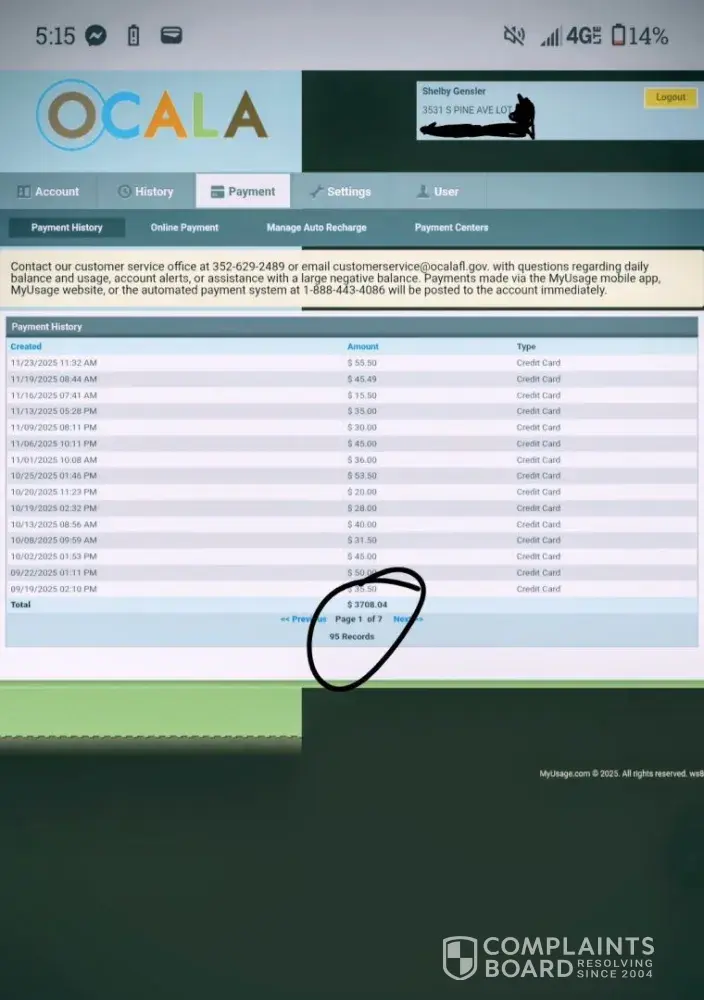Select Payment History submenu
This screenshot has height=1000, width=704.
point(67,228)
